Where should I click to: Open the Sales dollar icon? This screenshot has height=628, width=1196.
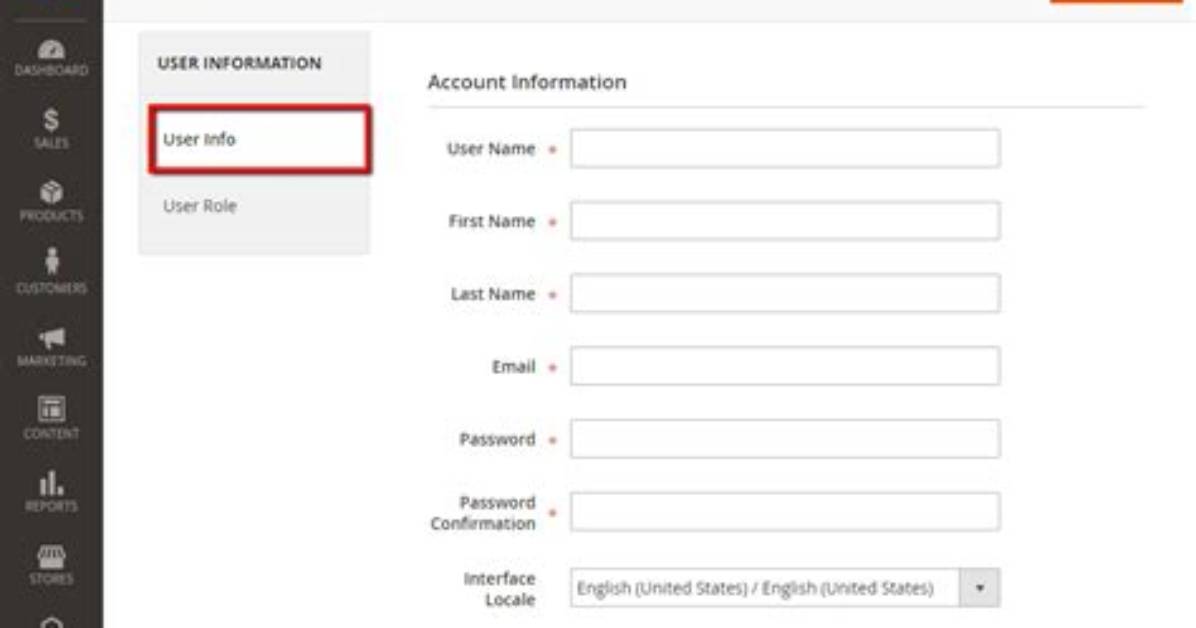click(x=51, y=120)
